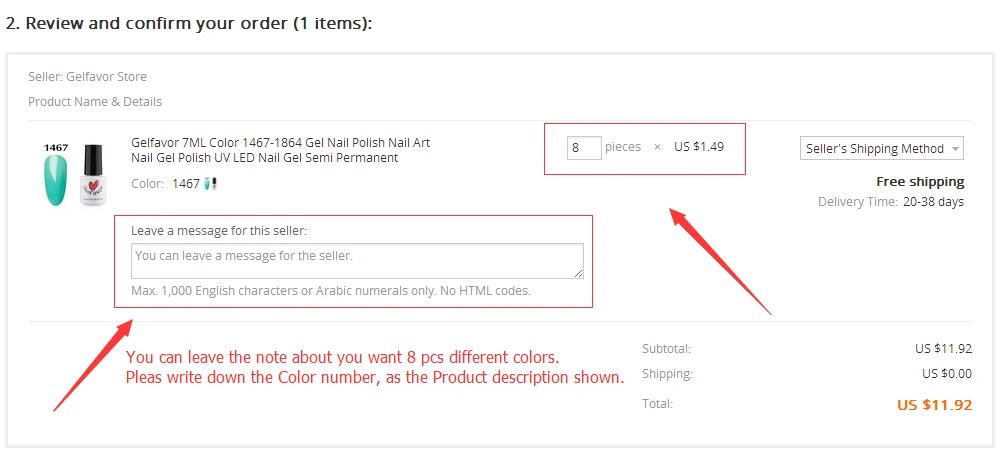
Task: Click the resize grip on the message box
Action: pos(578,273)
